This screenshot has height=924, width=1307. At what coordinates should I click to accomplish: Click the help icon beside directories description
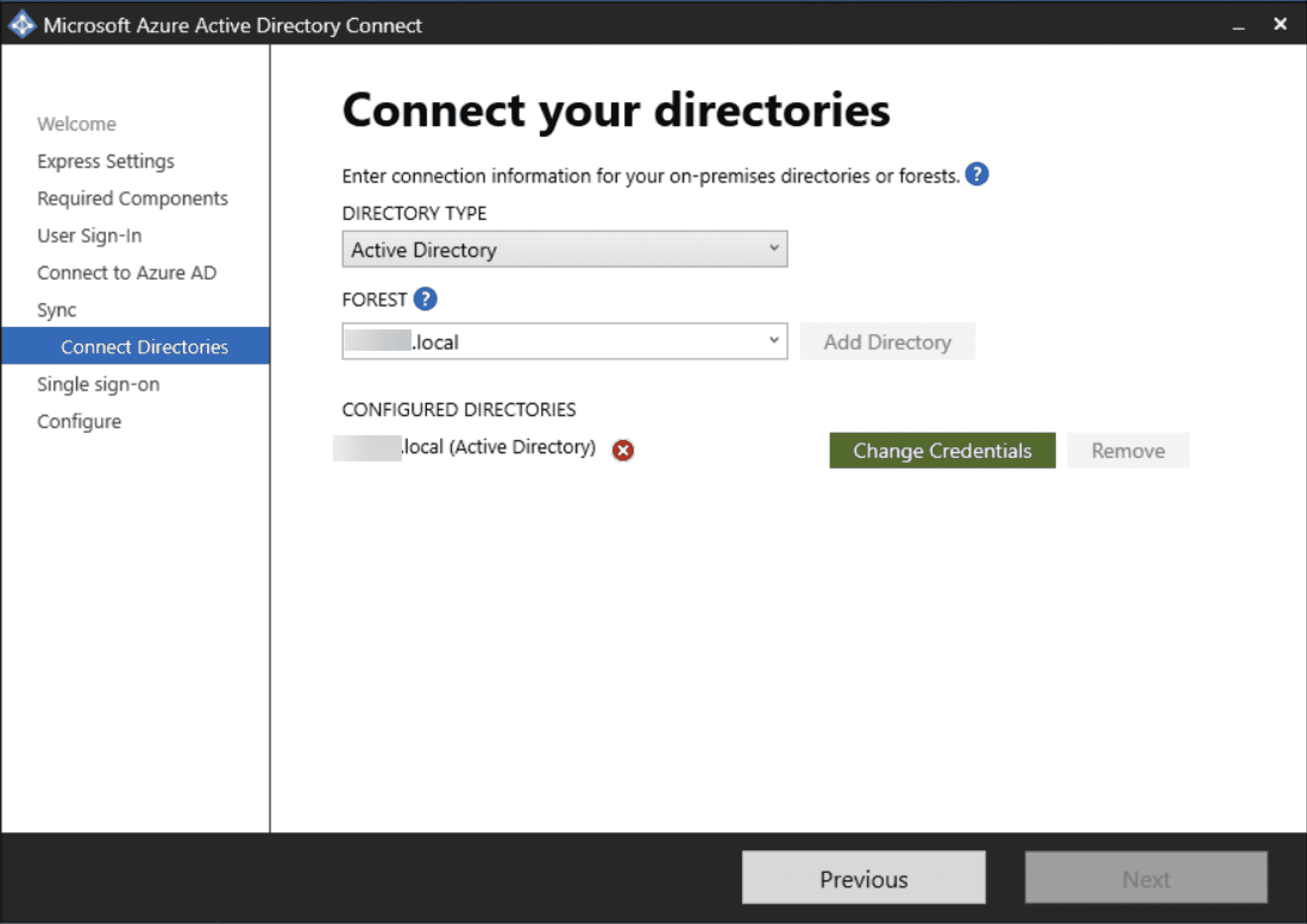976,175
